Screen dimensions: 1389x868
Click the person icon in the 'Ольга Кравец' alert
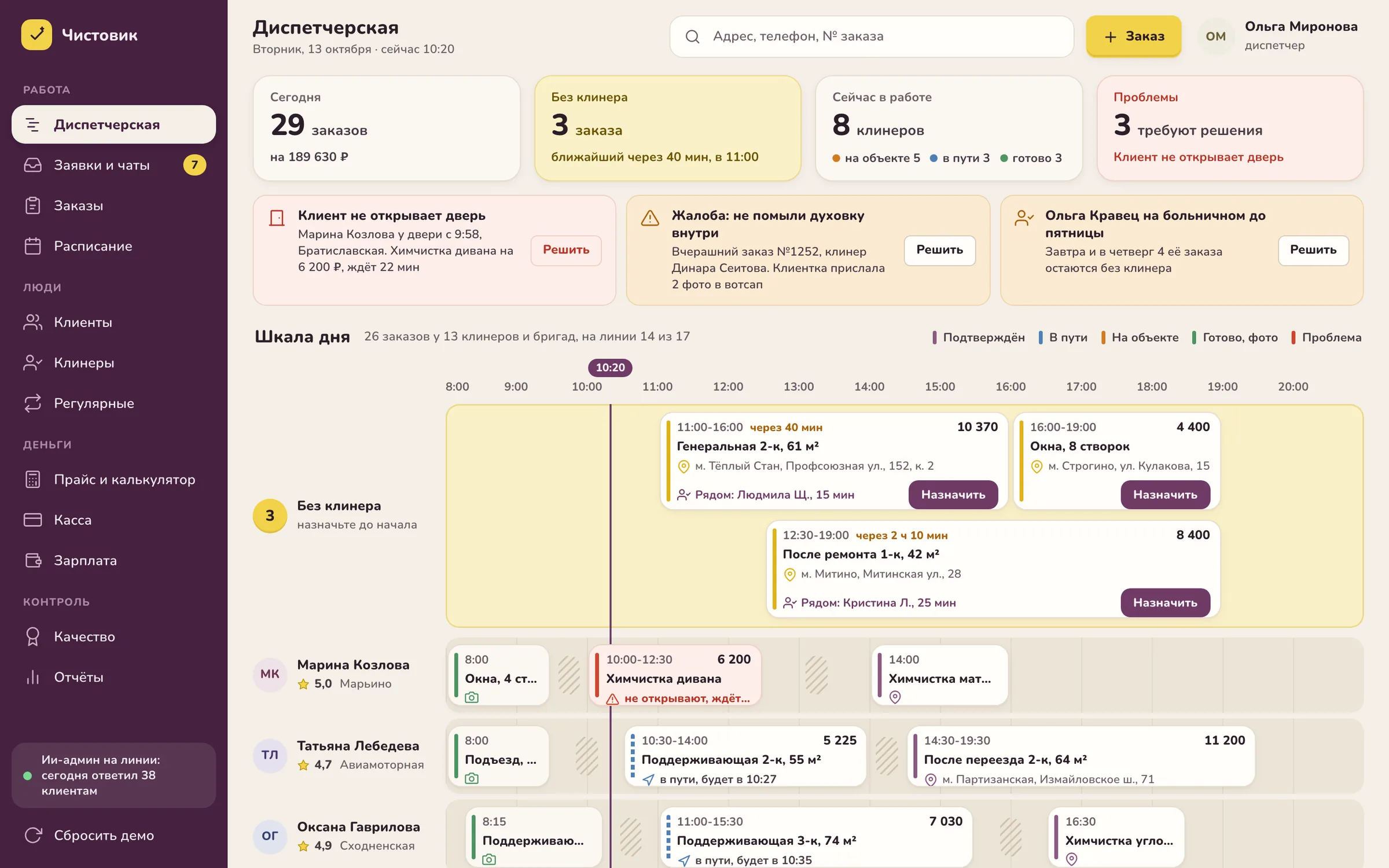1024,218
